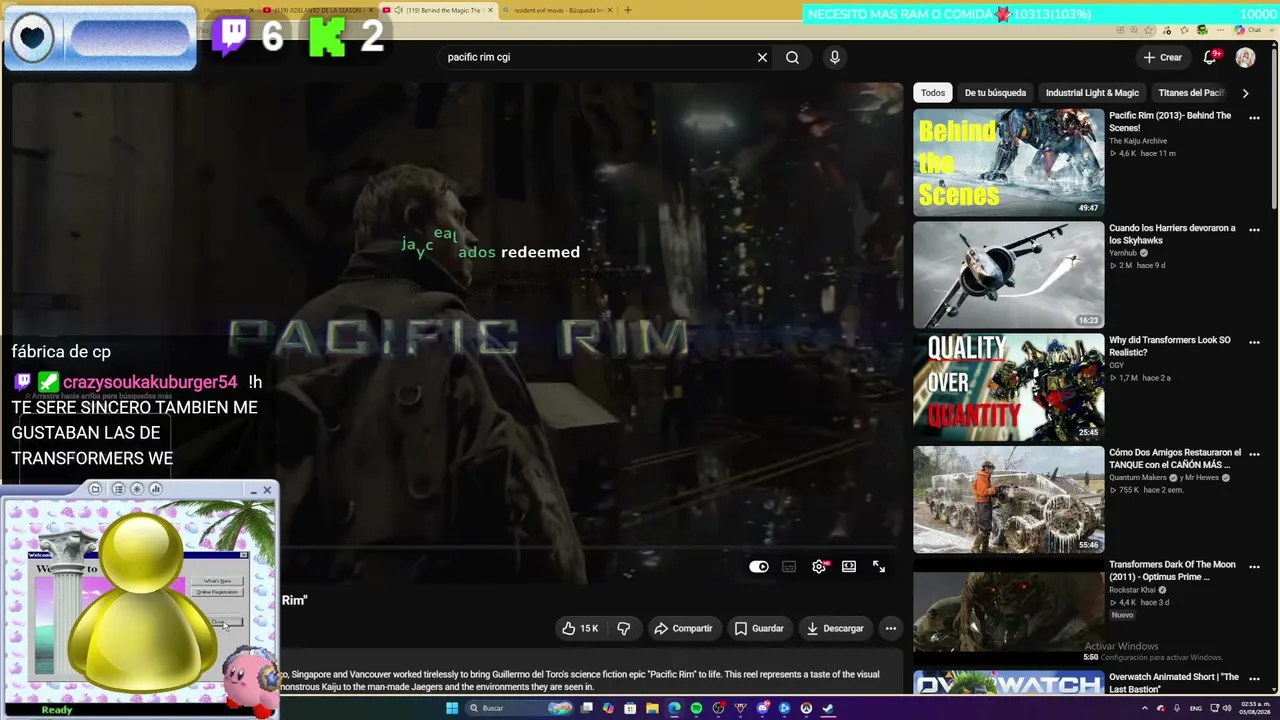The image size is (1280, 720).
Task: Open File Explorer from the taskbar
Action: [x=652, y=708]
